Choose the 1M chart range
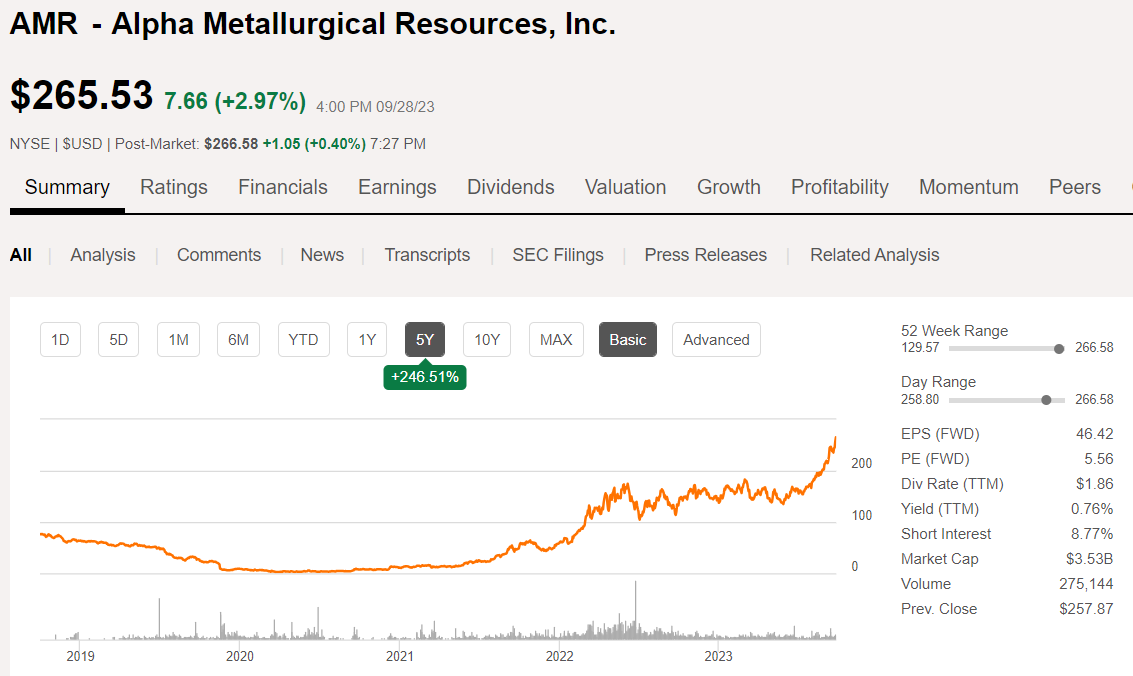 point(178,339)
